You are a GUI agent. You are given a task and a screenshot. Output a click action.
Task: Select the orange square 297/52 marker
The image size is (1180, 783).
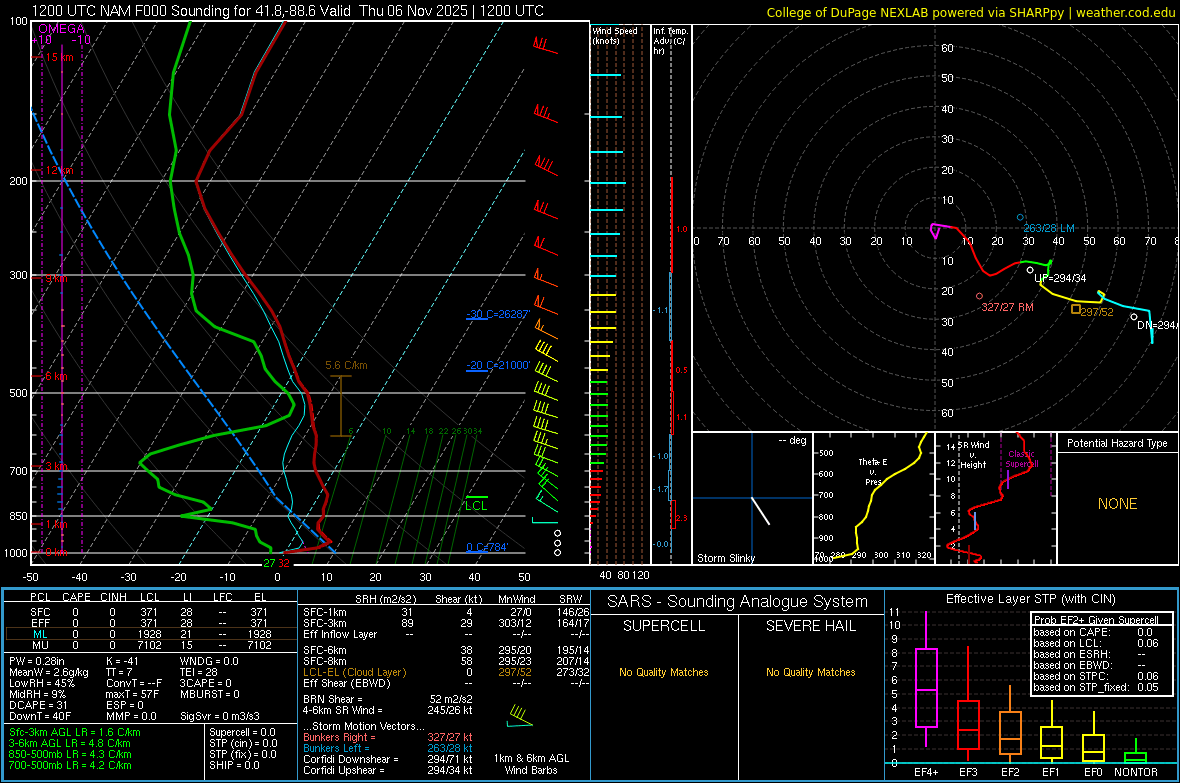(x=1076, y=309)
